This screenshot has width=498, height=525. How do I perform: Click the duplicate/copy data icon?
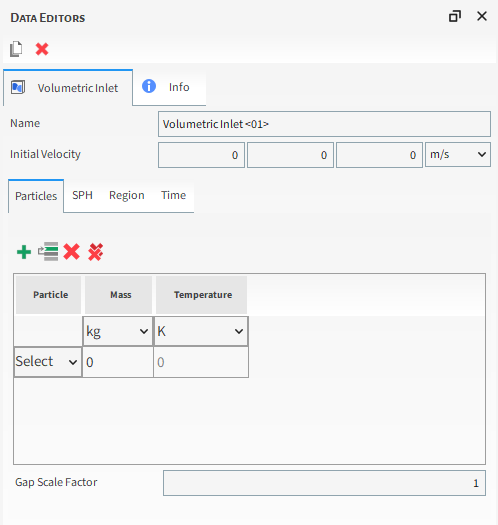pyautogui.click(x=16, y=49)
